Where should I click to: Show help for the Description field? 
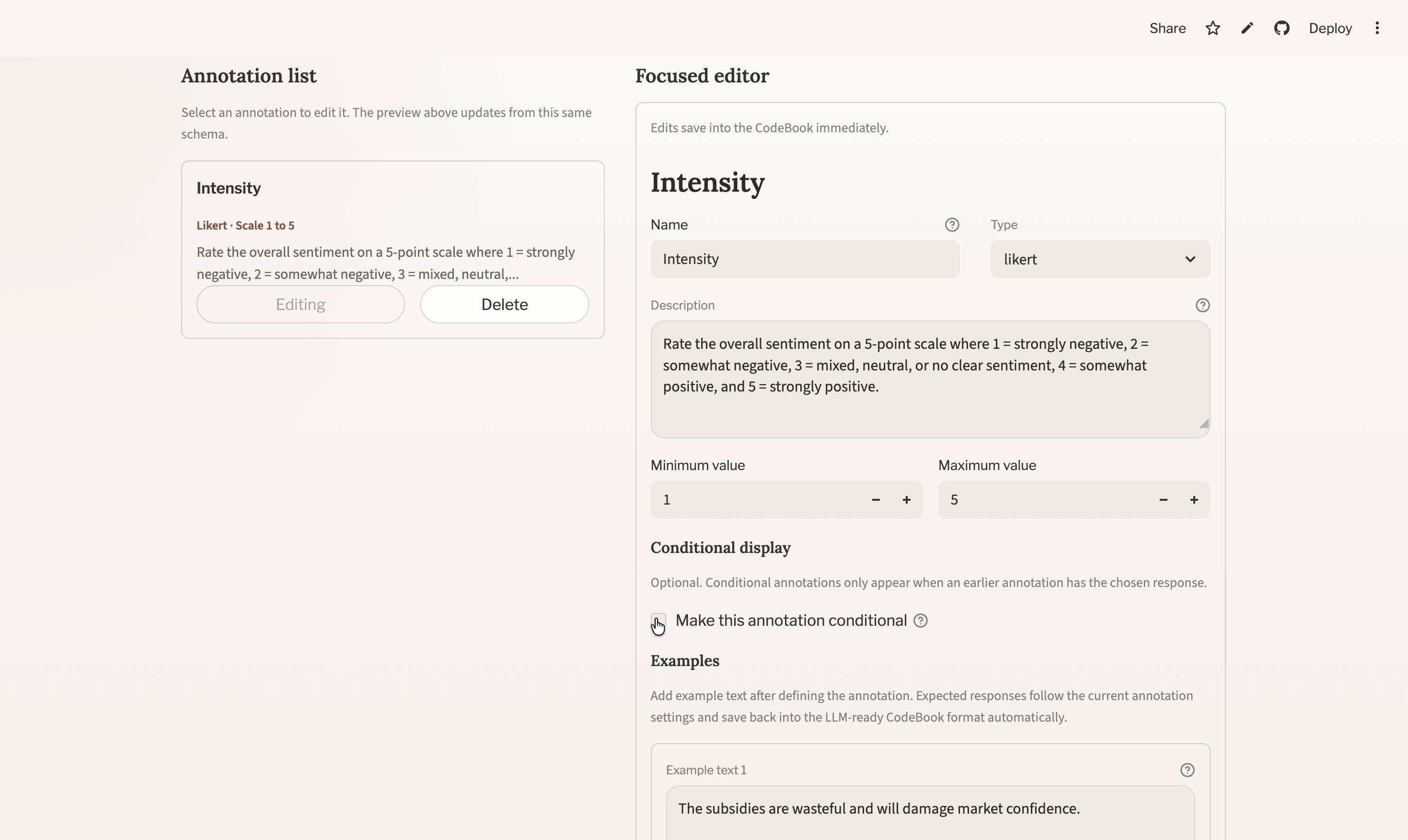pyautogui.click(x=1202, y=305)
